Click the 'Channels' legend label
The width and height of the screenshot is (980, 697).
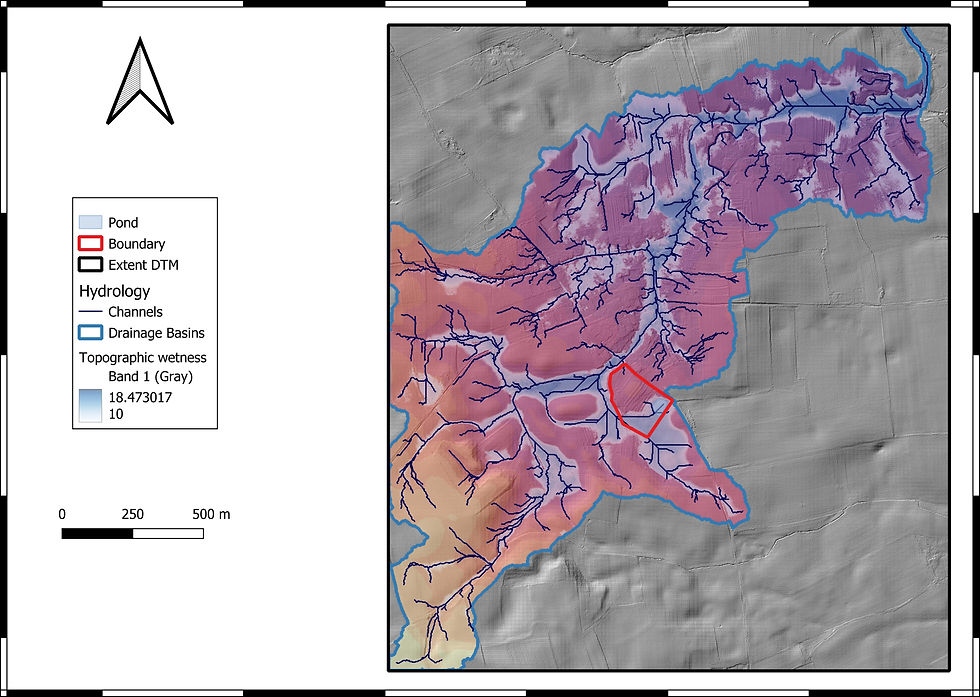pos(135,312)
